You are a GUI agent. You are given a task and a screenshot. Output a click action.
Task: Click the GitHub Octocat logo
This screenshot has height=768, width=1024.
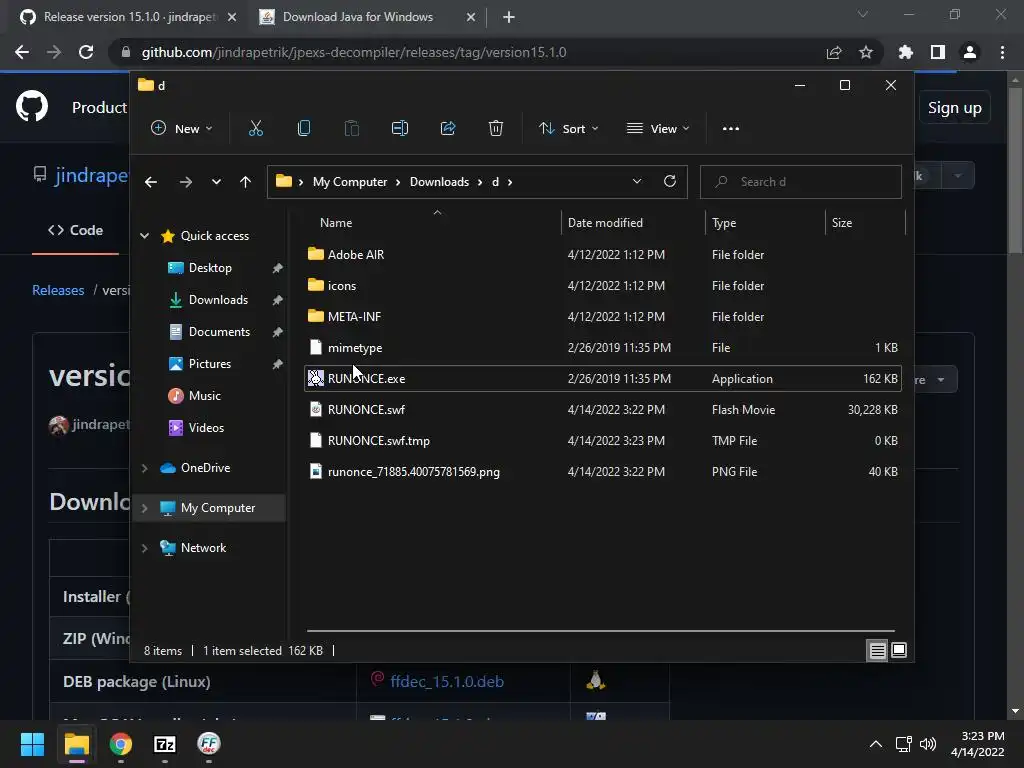click(31, 107)
